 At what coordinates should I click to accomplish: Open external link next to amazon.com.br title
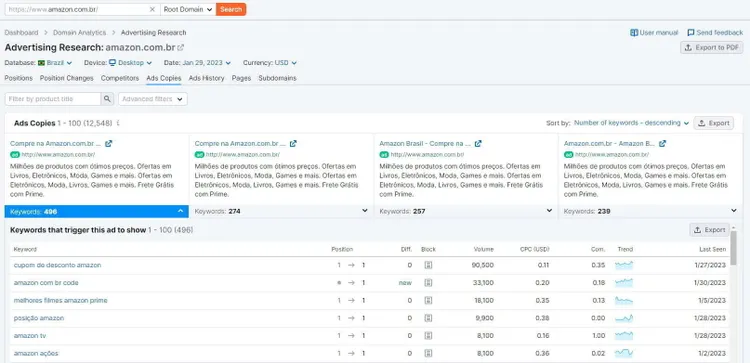[181, 47]
